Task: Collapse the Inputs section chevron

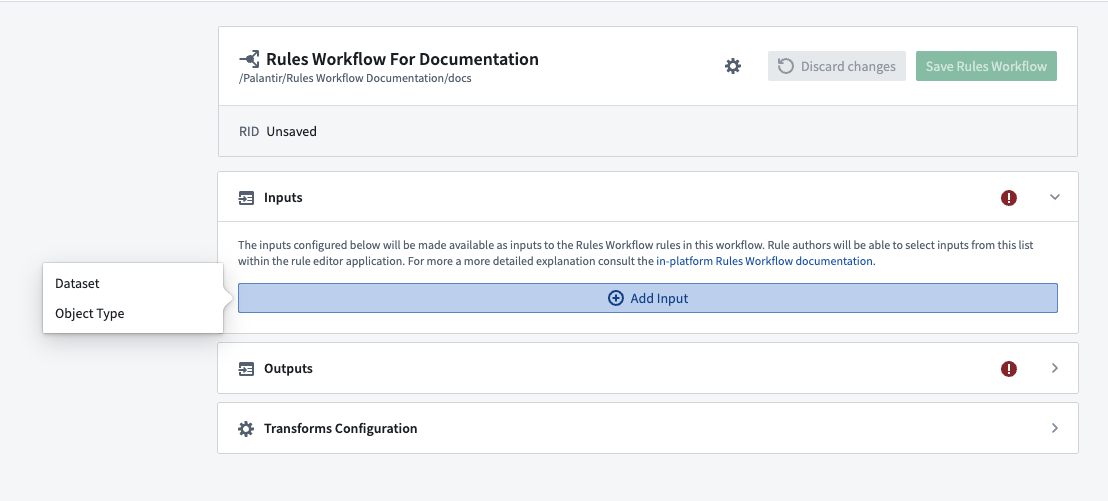Action: [x=1054, y=197]
